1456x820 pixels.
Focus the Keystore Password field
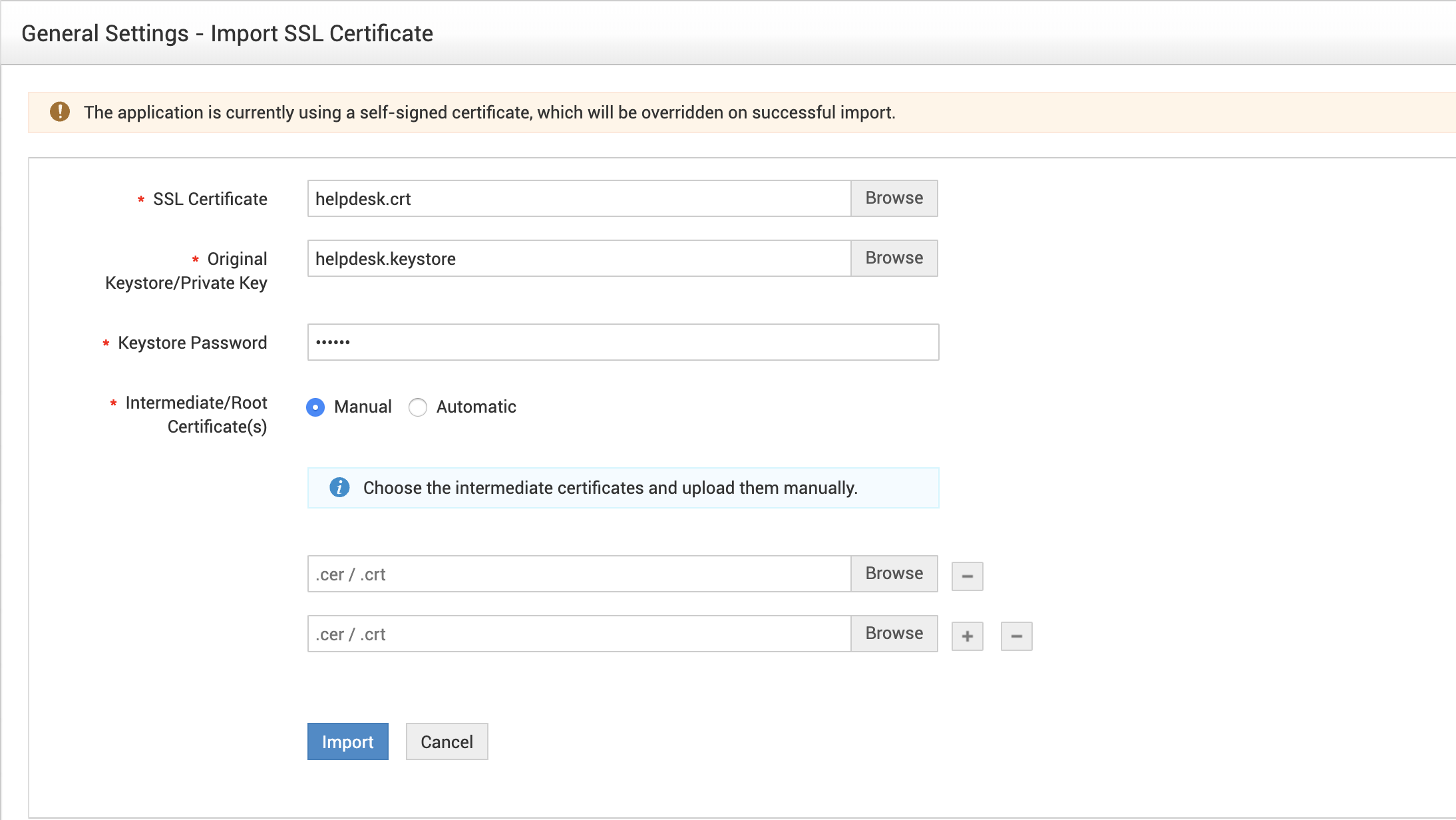623,342
